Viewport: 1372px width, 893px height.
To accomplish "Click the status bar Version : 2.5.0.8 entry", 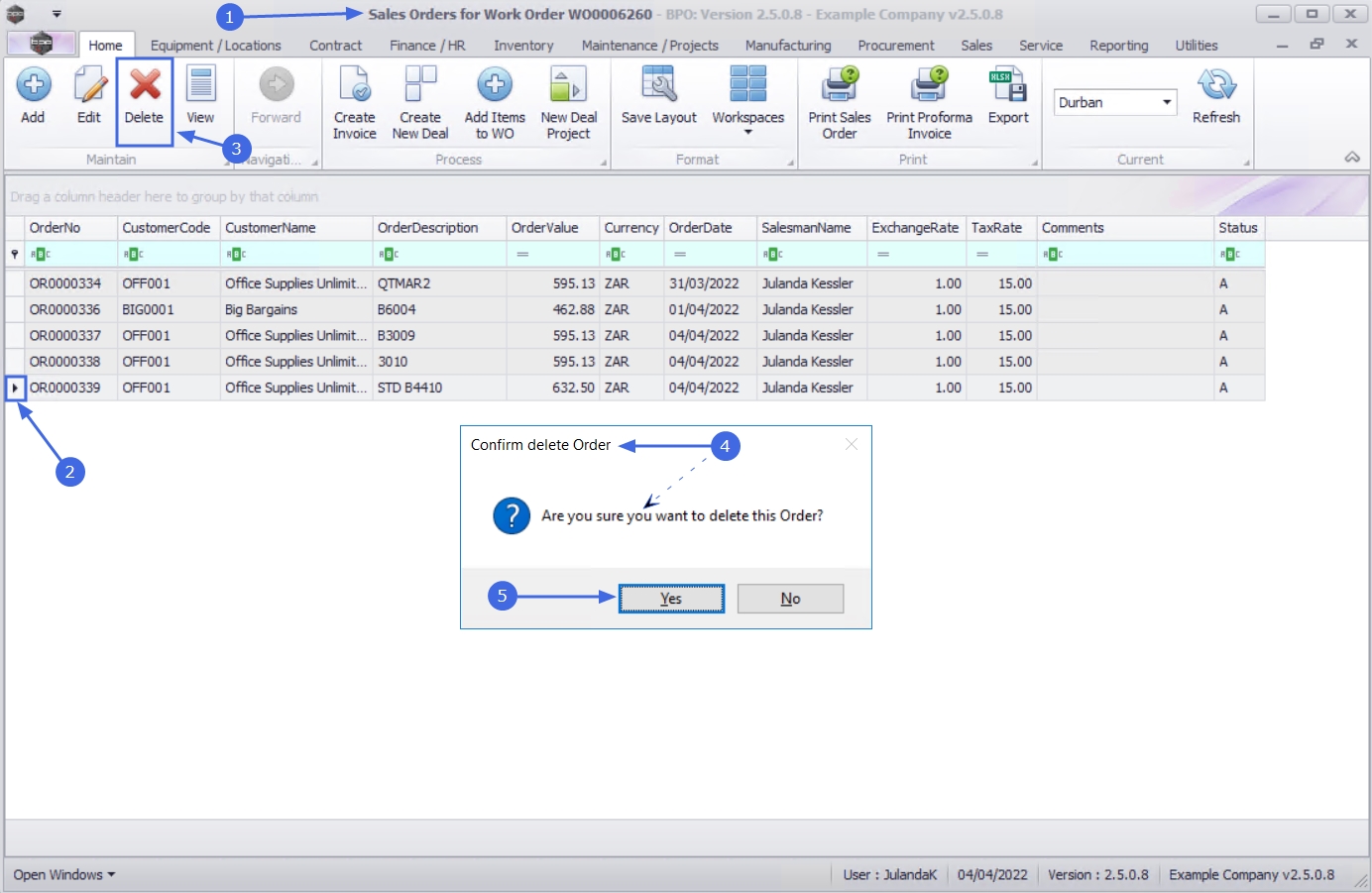I will click(x=1097, y=875).
